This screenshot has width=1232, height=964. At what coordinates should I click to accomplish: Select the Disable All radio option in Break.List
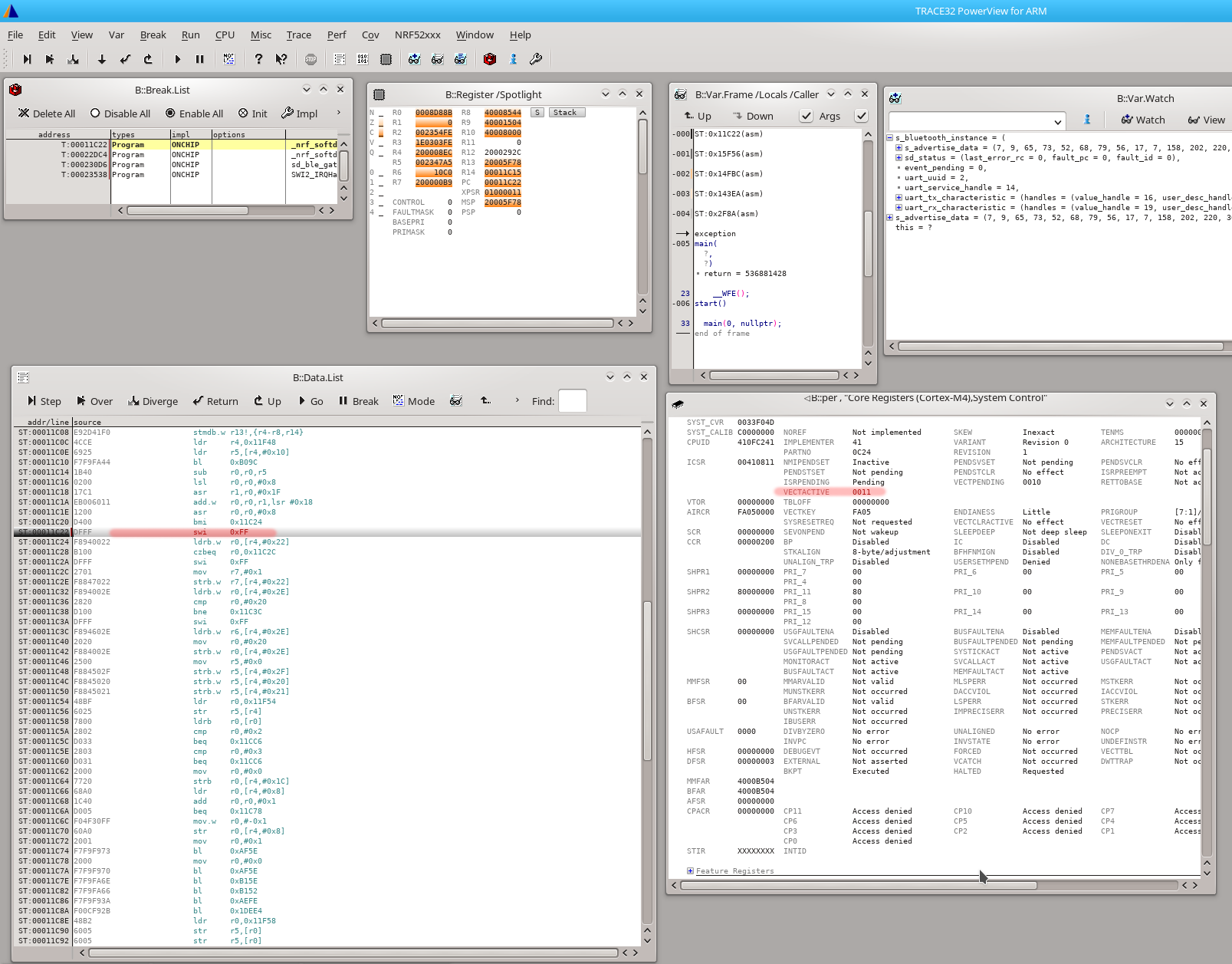(120, 114)
